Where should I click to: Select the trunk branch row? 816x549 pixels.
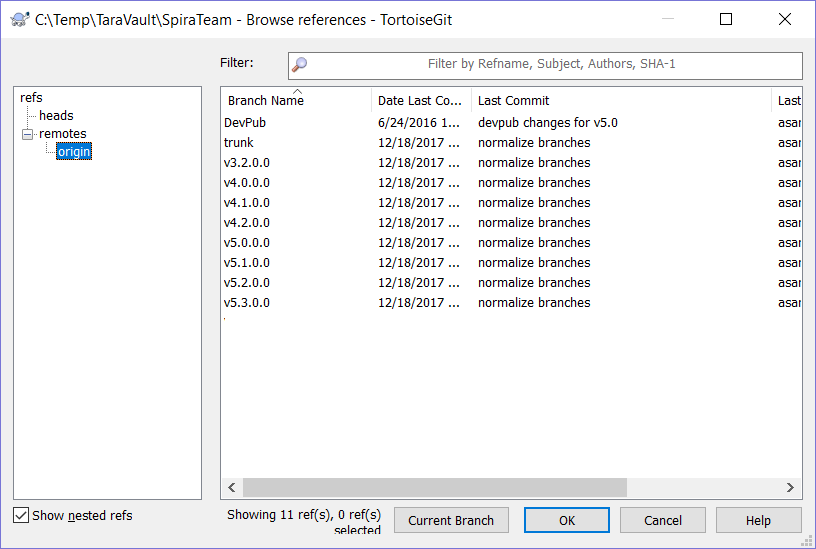[x=239, y=143]
